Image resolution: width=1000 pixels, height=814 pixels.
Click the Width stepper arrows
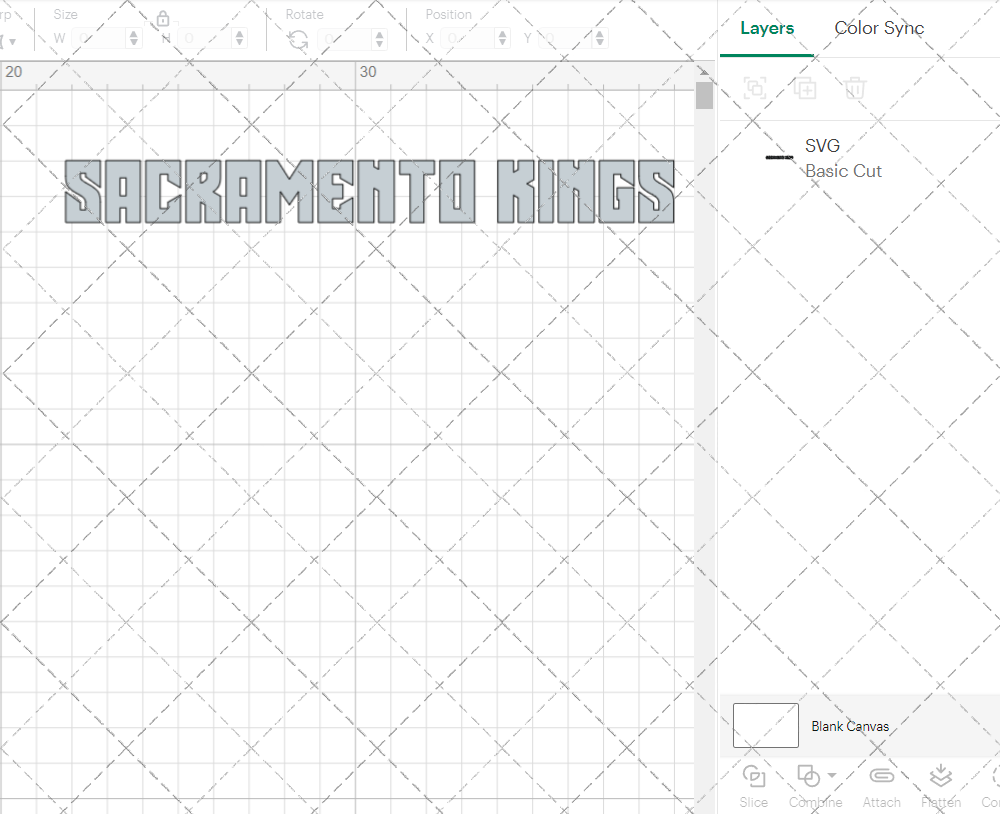133,38
